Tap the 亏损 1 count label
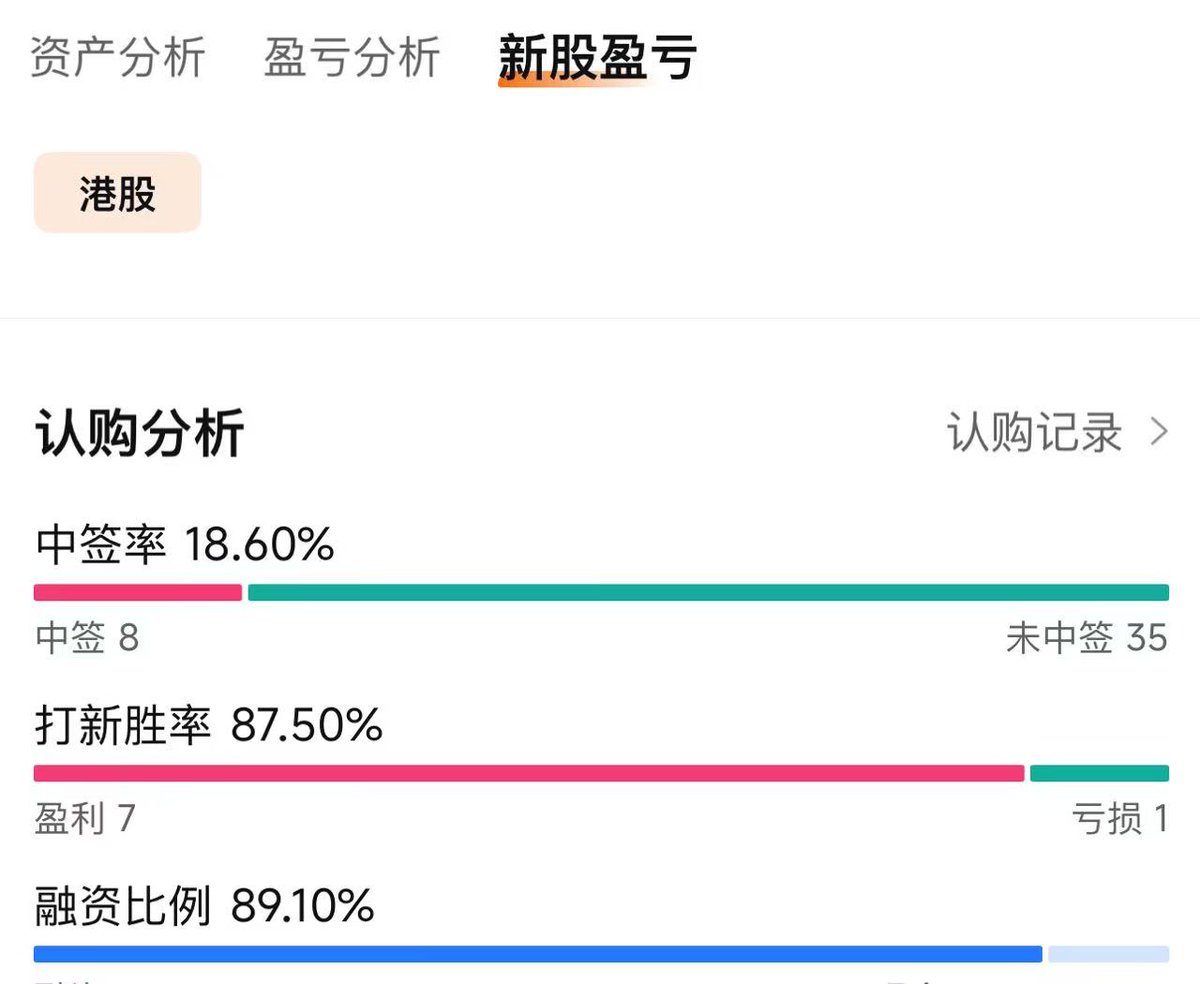This screenshot has width=1200, height=984. [x=1119, y=819]
